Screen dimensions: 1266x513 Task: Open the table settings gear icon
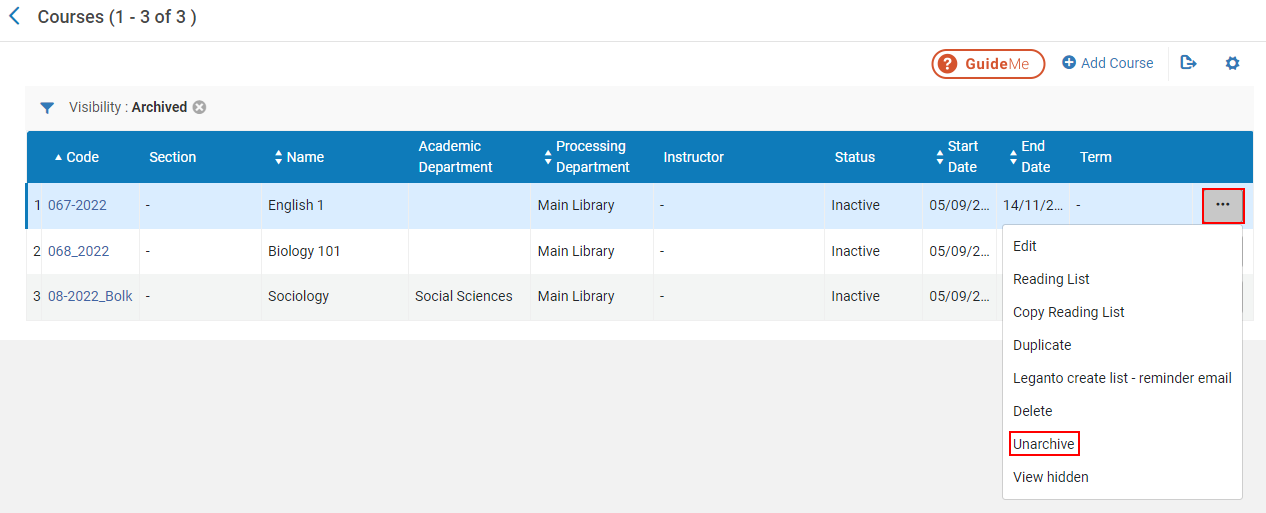[x=1232, y=63]
